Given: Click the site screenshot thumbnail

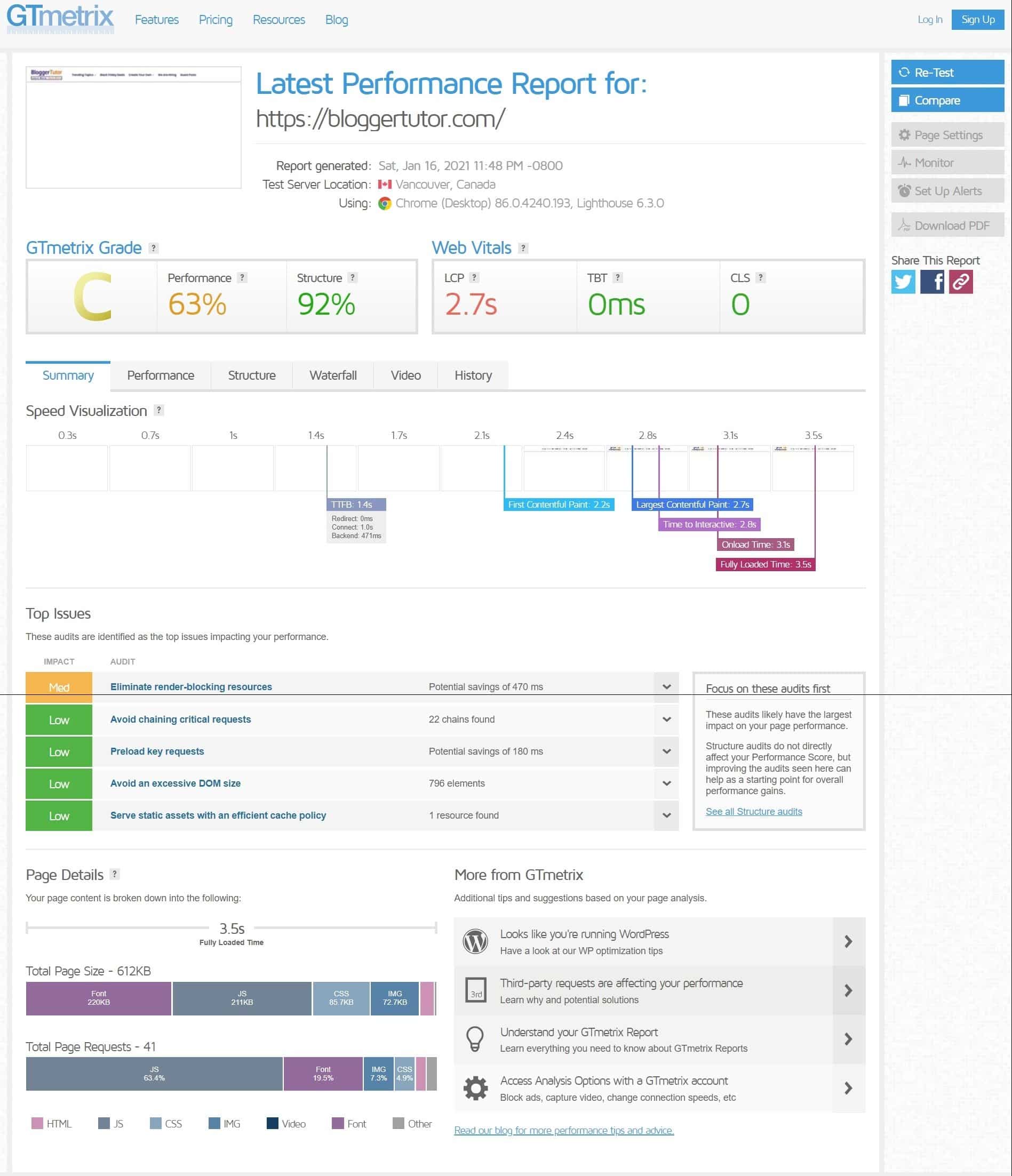Looking at the screenshot, I should point(133,127).
